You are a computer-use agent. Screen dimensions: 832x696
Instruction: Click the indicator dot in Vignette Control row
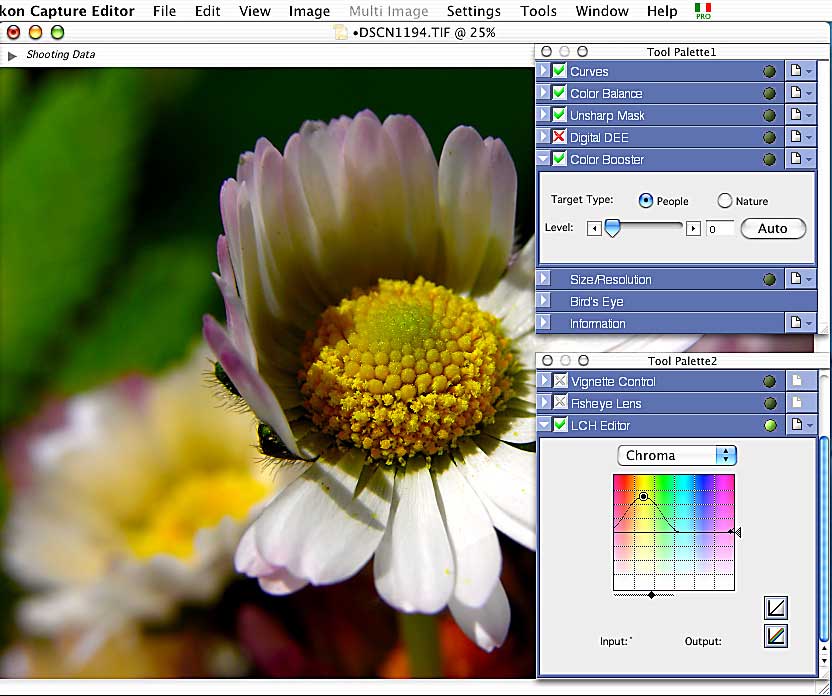(x=769, y=381)
